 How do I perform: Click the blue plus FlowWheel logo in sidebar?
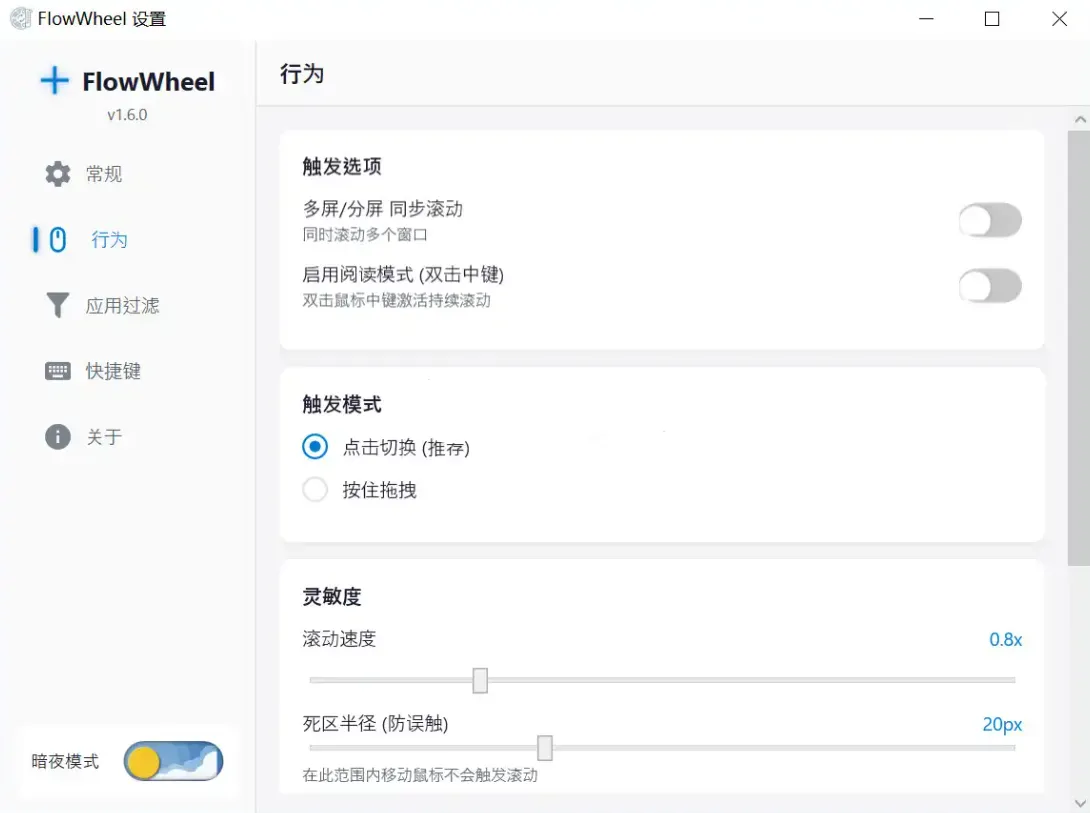coord(53,81)
